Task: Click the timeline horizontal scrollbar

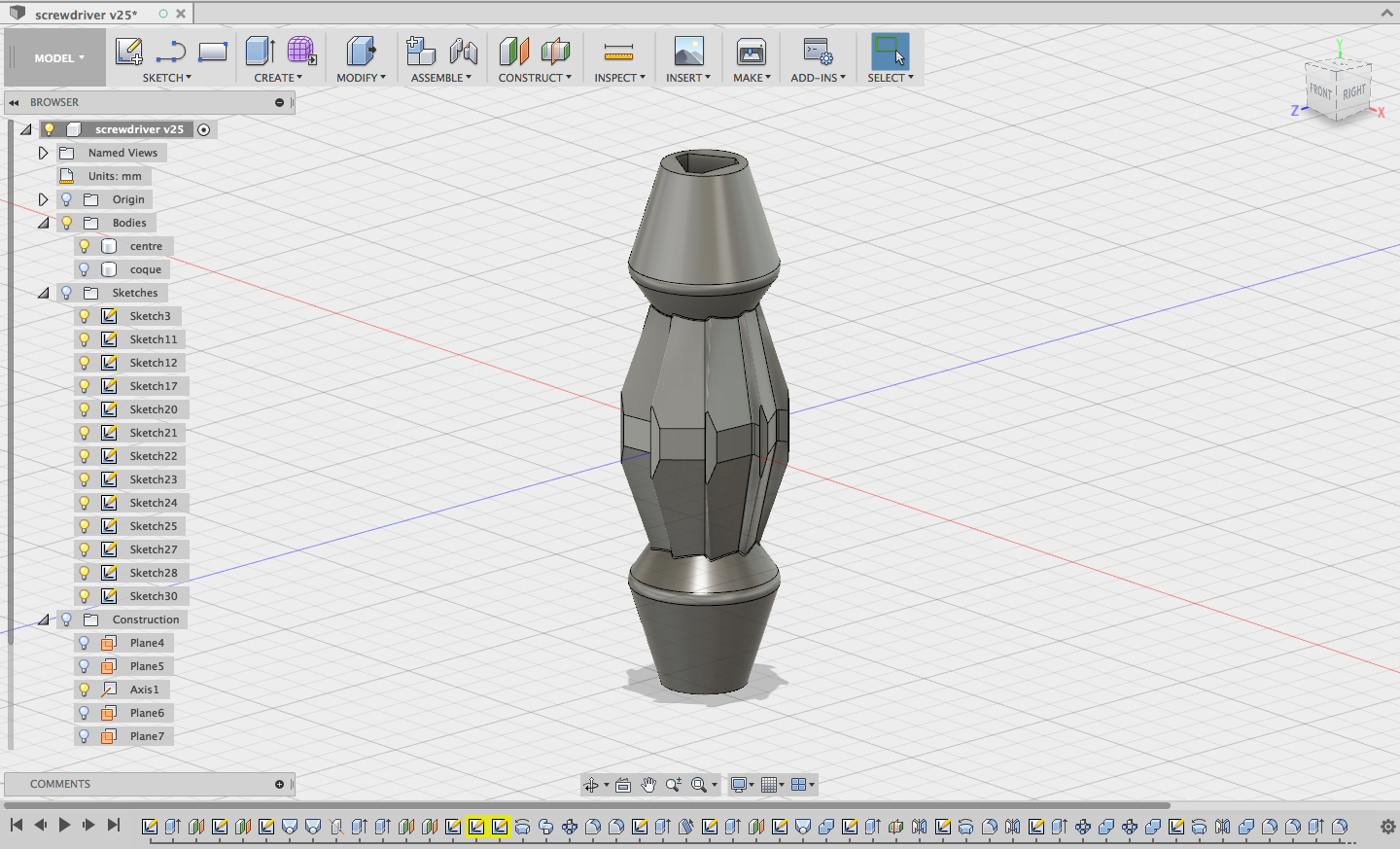Action: (x=587, y=805)
